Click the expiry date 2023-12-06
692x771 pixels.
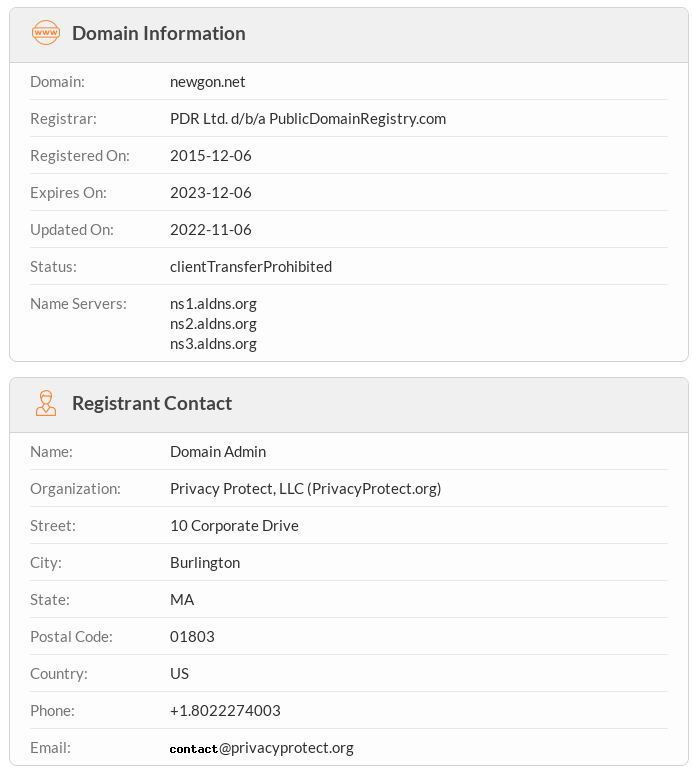[210, 193]
